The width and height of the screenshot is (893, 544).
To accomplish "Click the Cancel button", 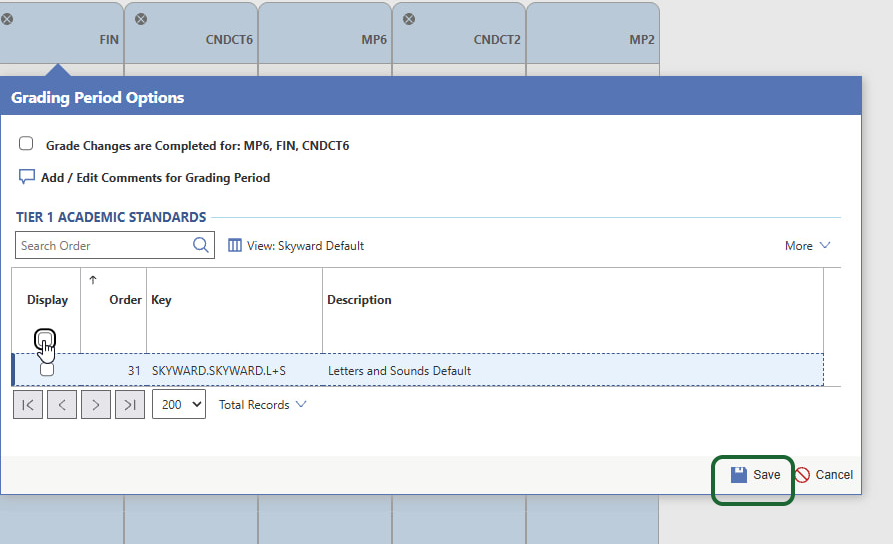I will pos(824,475).
